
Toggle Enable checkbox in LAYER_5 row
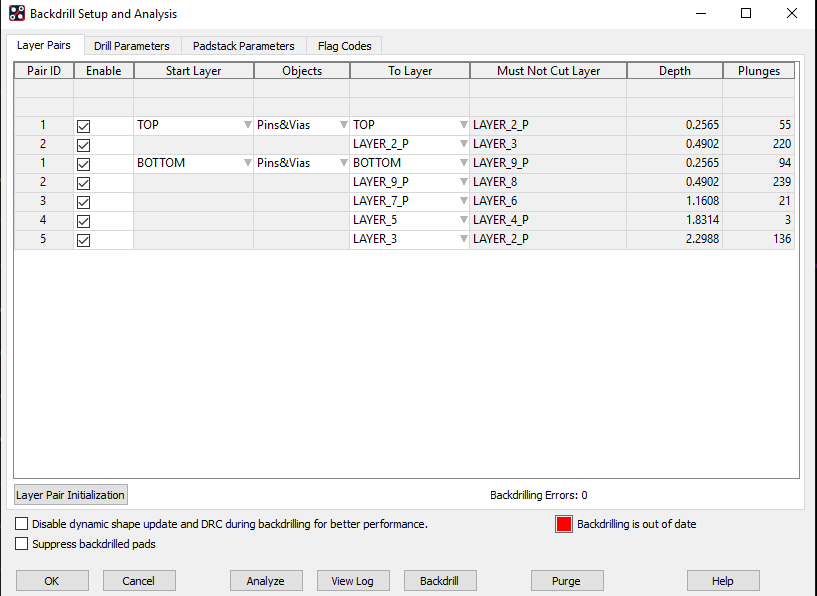(83, 221)
